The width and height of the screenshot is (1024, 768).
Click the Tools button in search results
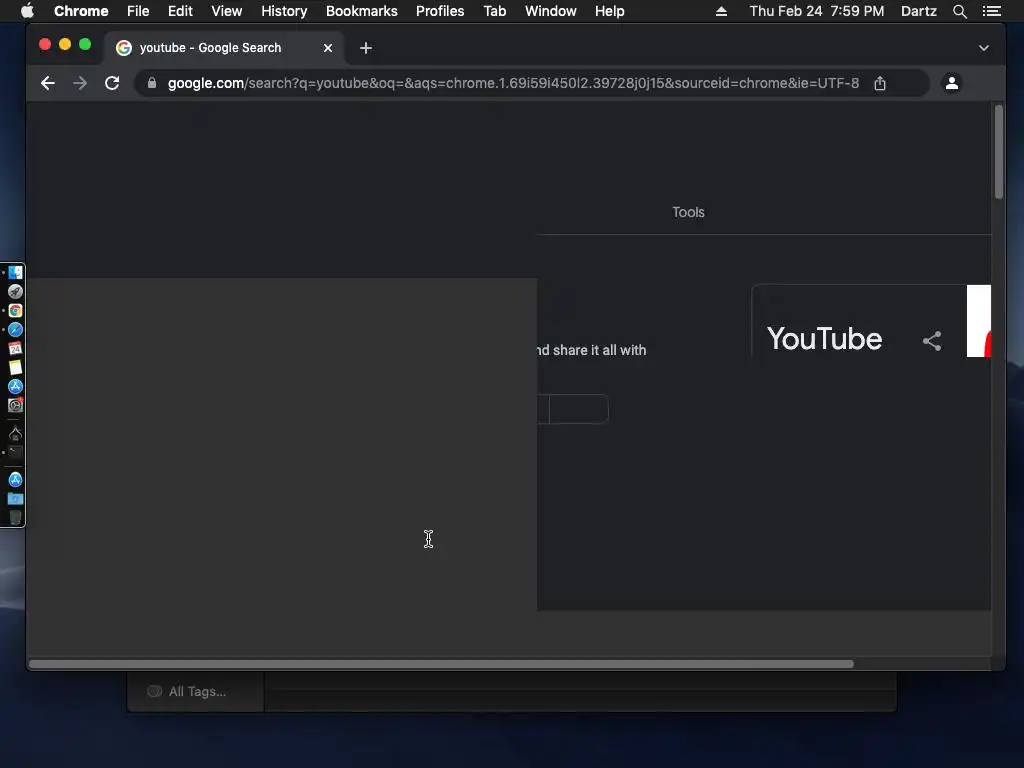point(688,212)
